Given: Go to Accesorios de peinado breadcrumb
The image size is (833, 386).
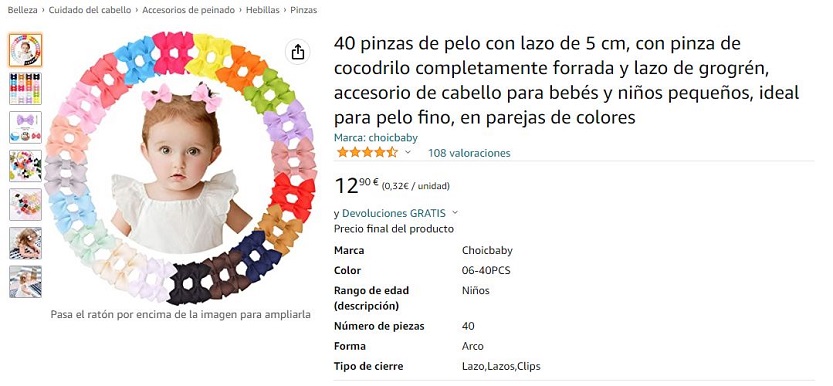Looking at the screenshot, I should pos(188,10).
